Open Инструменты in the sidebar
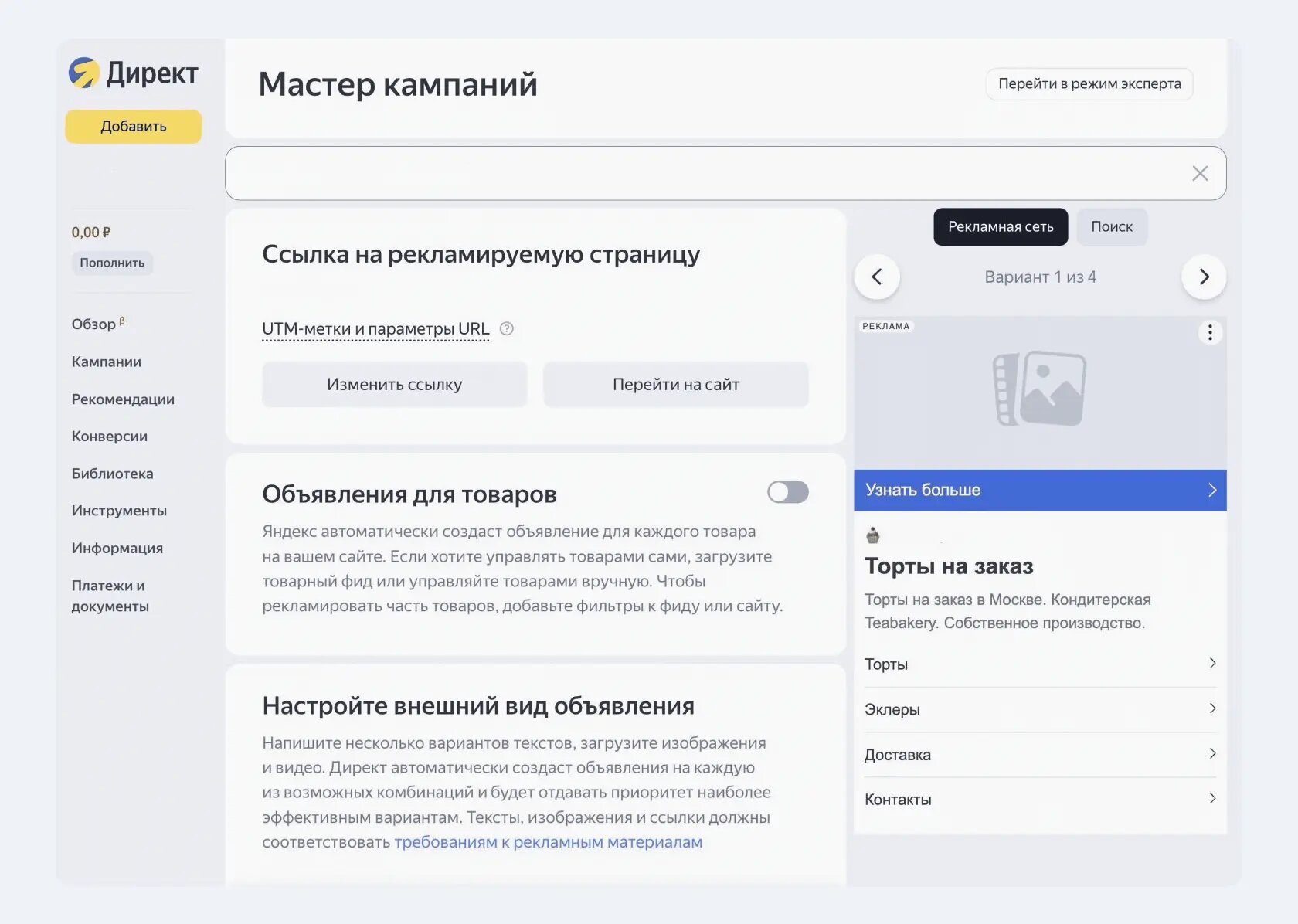This screenshot has width=1298, height=924. (119, 511)
